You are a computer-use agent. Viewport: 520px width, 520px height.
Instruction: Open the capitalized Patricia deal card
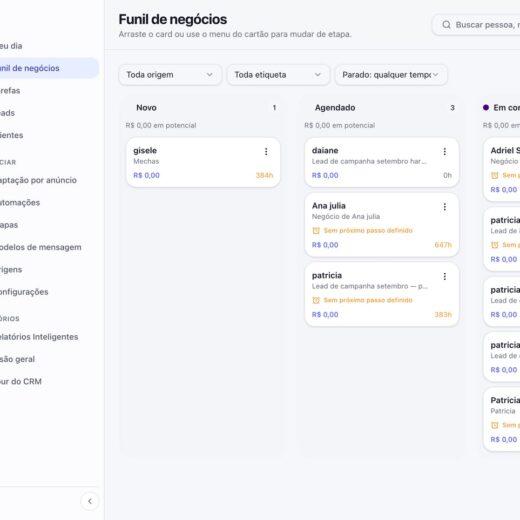coord(502,419)
